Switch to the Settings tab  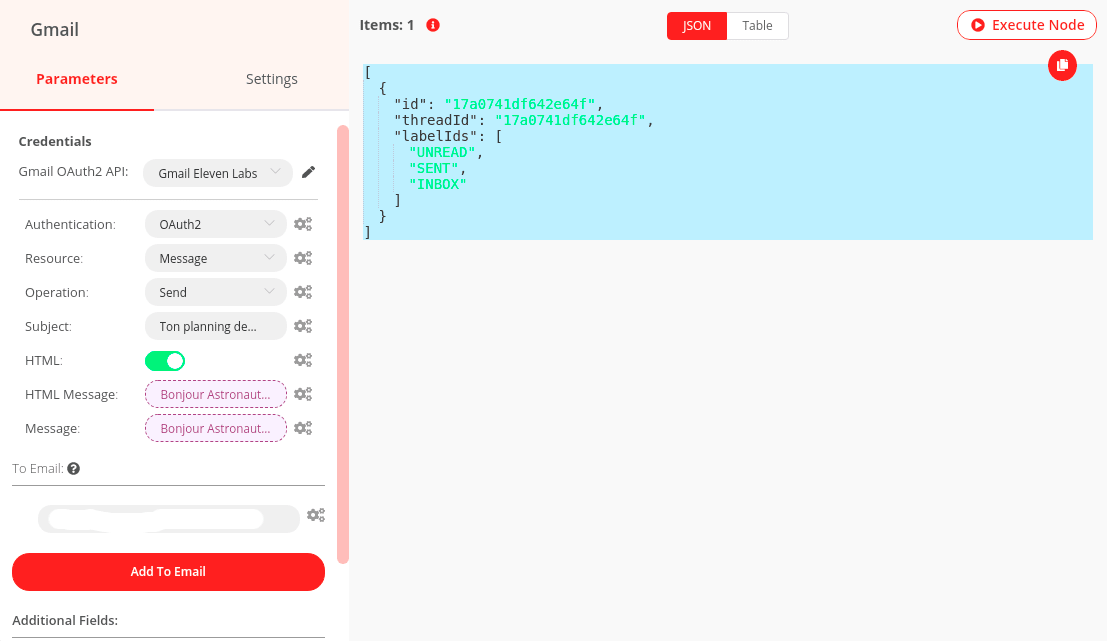[271, 79]
